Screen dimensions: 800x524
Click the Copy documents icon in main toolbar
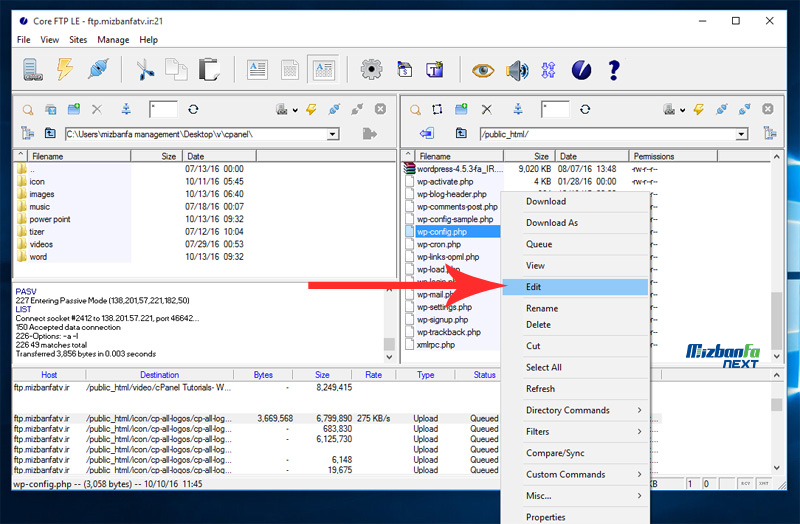[x=176, y=69]
